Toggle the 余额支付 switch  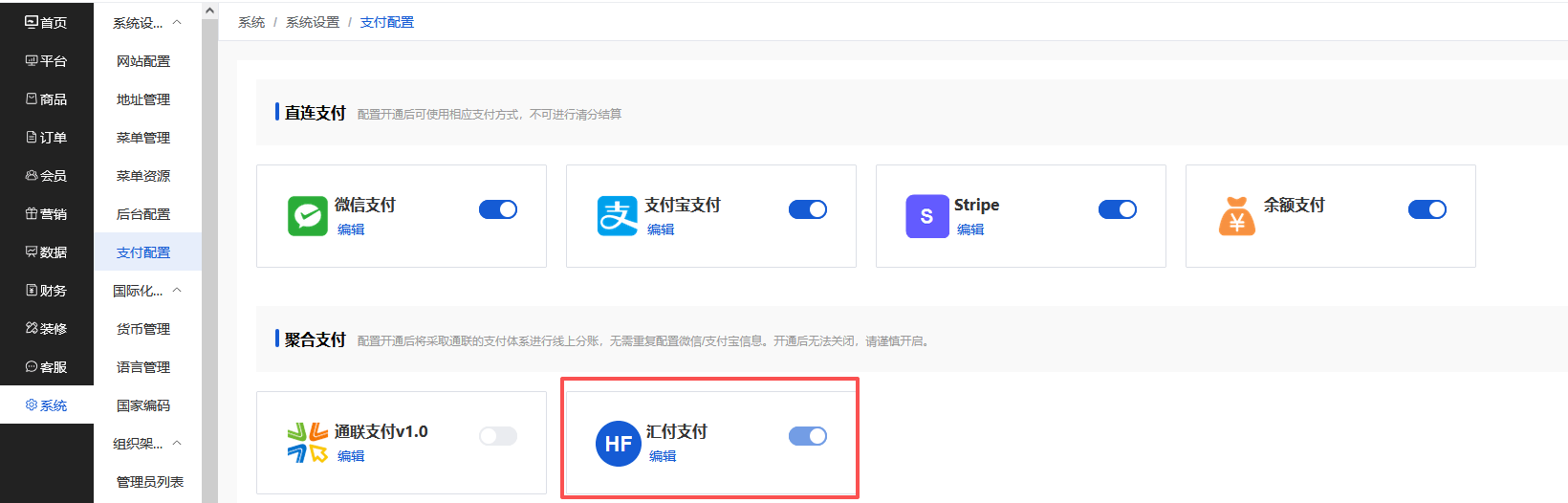[1427, 209]
